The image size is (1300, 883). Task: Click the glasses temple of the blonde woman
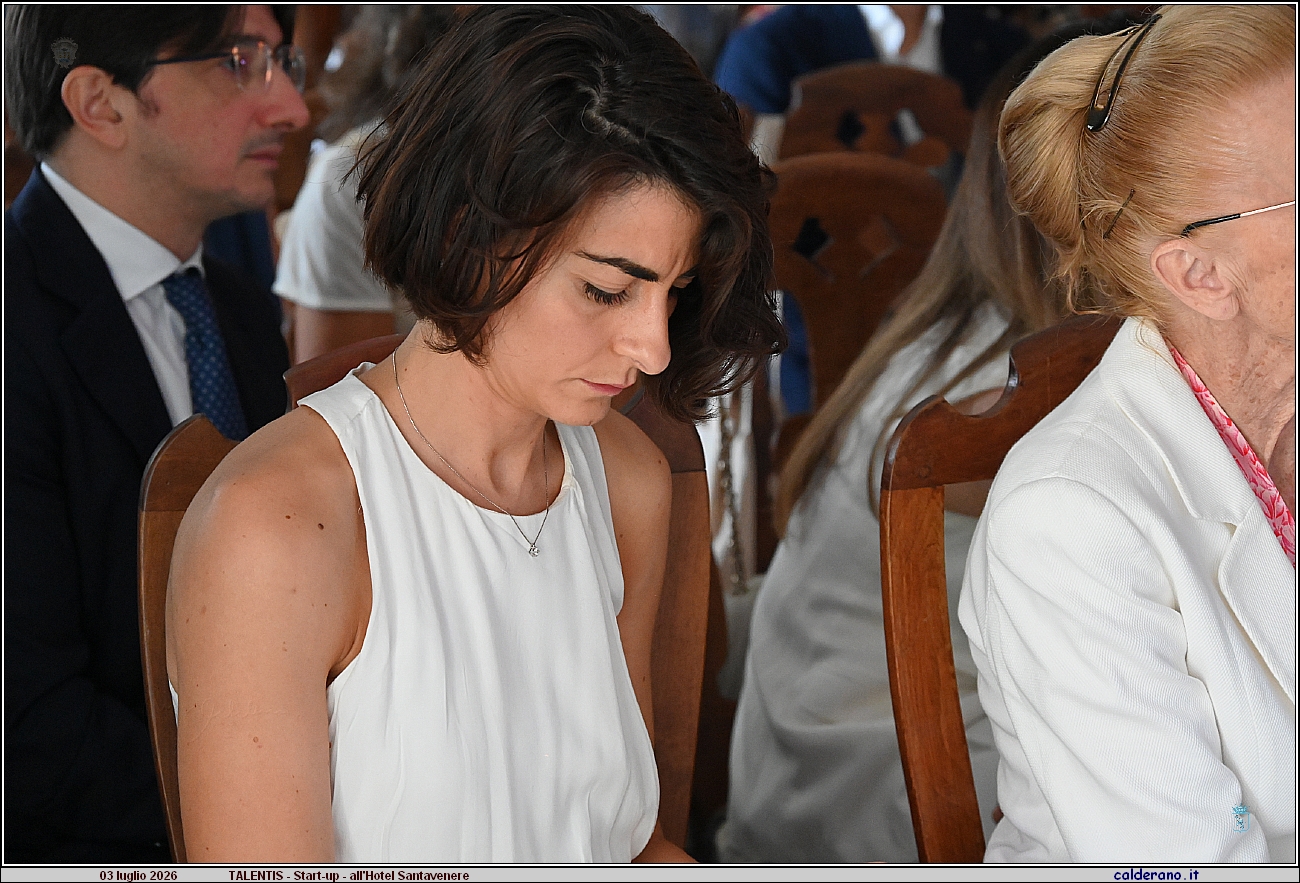click(1236, 217)
